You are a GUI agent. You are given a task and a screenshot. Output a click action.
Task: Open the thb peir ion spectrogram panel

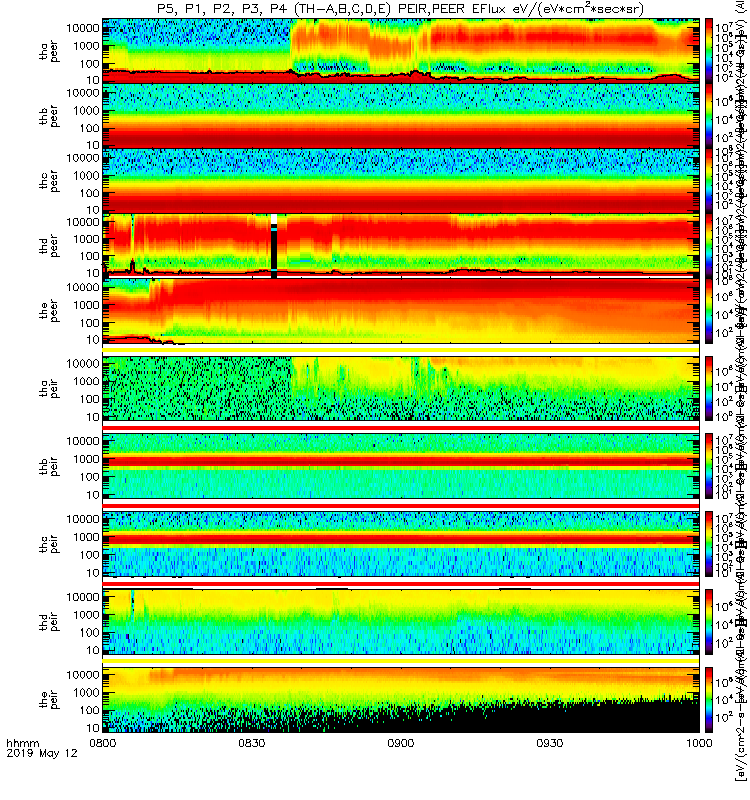pyautogui.click(x=401, y=466)
